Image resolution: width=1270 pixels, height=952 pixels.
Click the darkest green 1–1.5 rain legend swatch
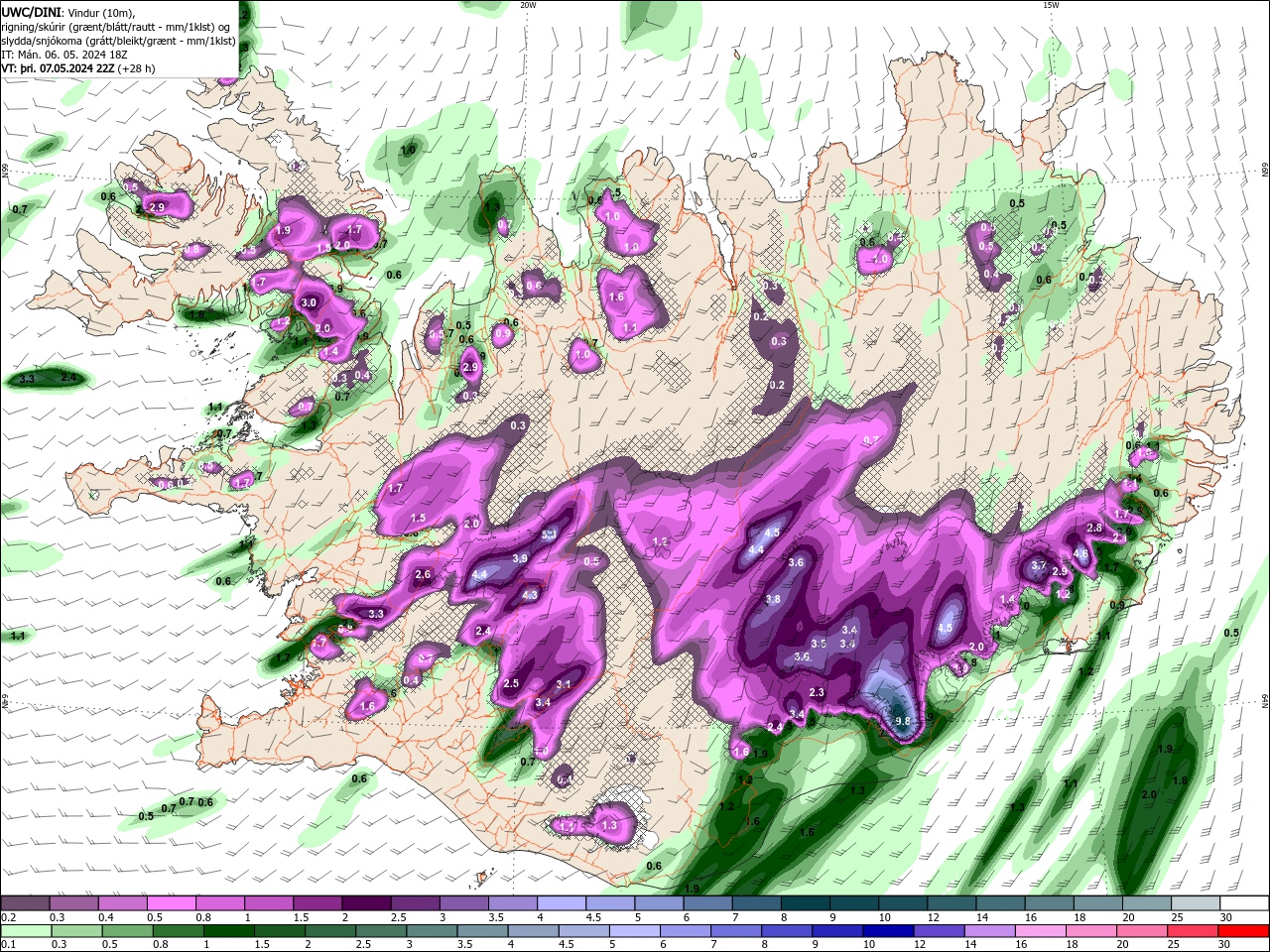[228, 931]
